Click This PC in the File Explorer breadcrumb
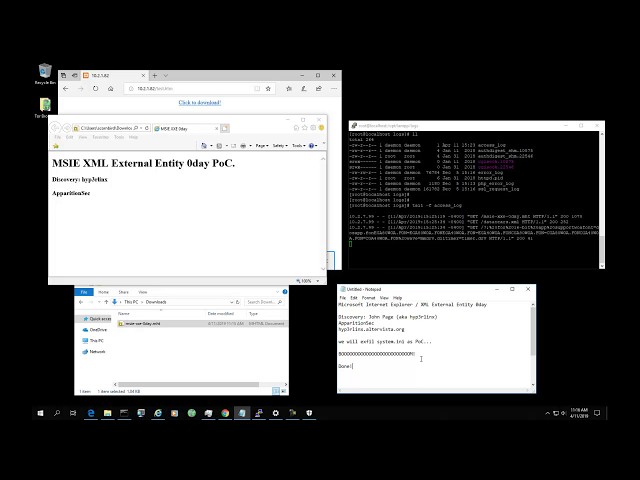The image size is (640, 480). click(x=131, y=302)
